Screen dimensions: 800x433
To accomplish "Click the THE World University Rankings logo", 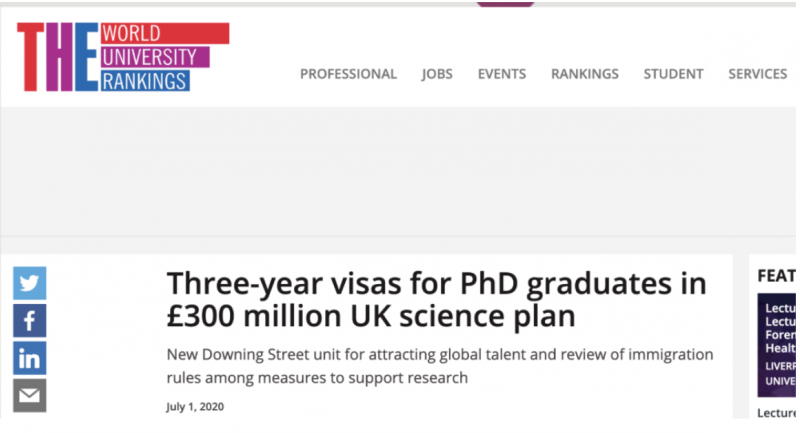I will coord(123,57).
